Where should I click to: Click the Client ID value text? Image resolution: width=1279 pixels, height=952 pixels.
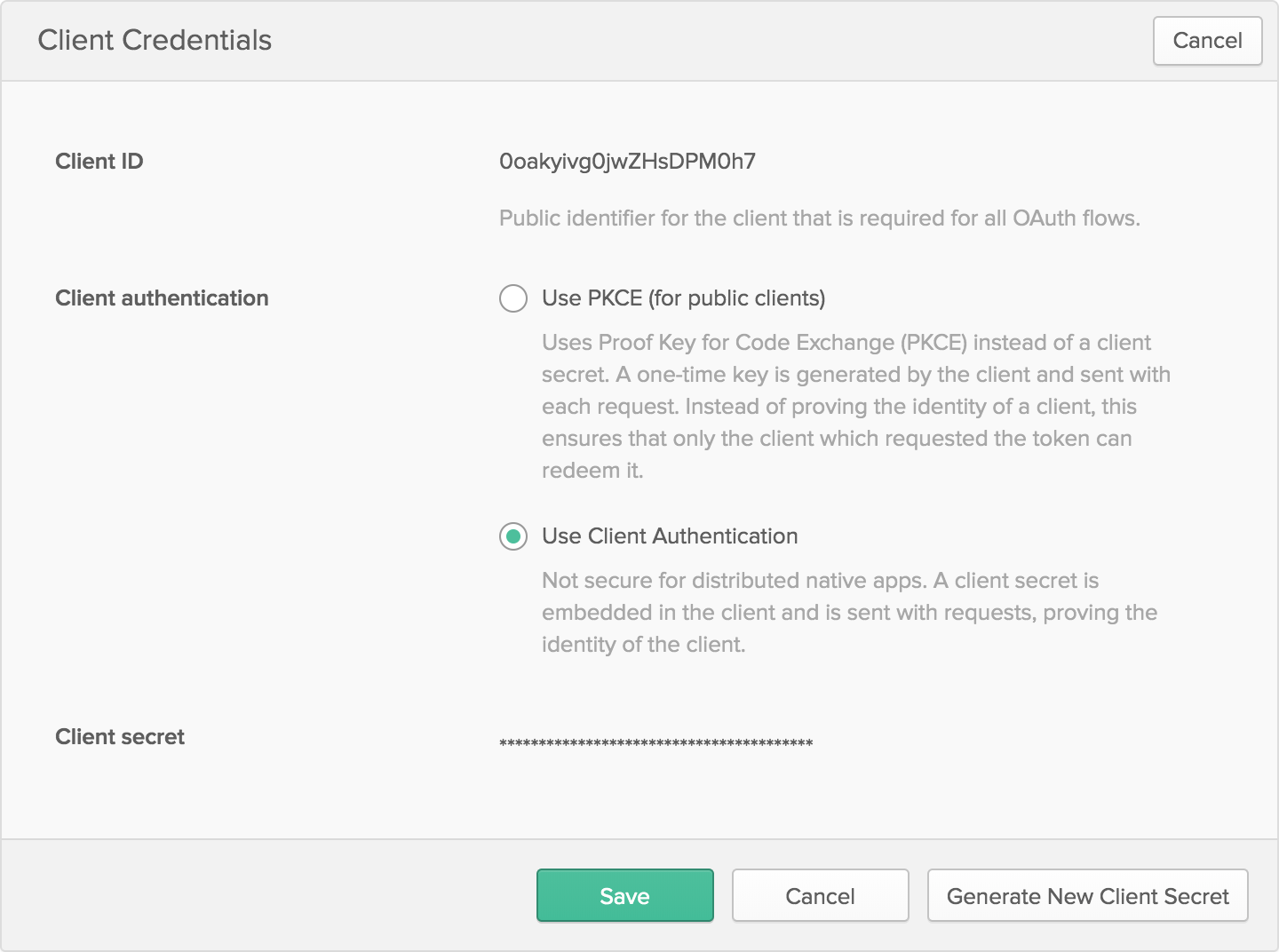click(627, 162)
